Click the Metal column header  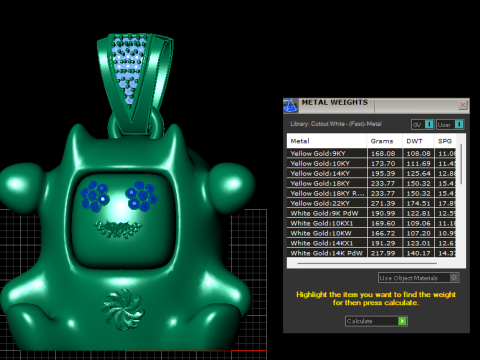pos(327,141)
